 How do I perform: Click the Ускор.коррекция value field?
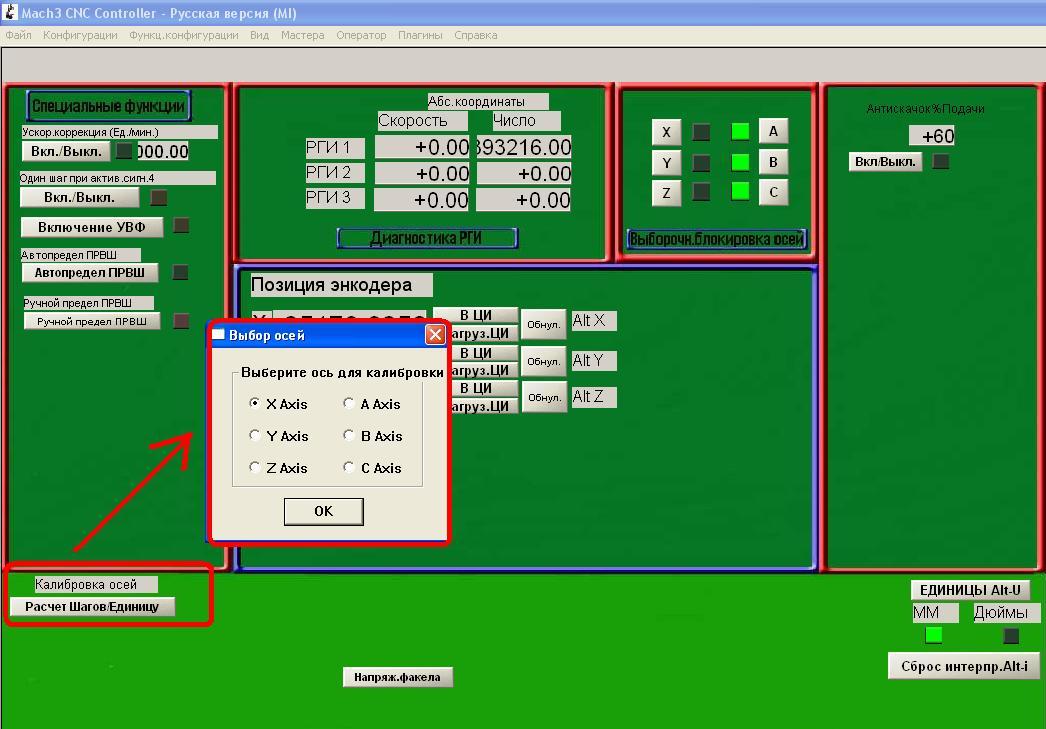pos(163,151)
